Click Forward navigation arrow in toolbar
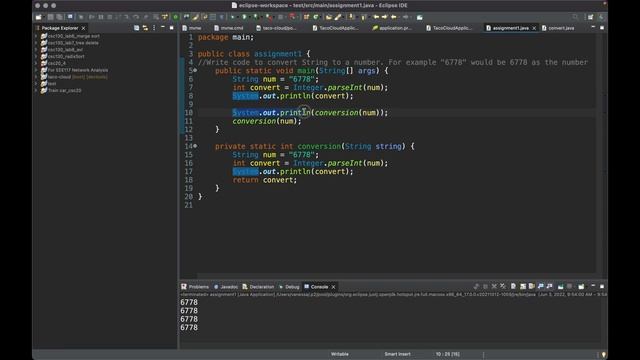Image resolution: width=640 pixels, height=360 pixels. (405, 17)
